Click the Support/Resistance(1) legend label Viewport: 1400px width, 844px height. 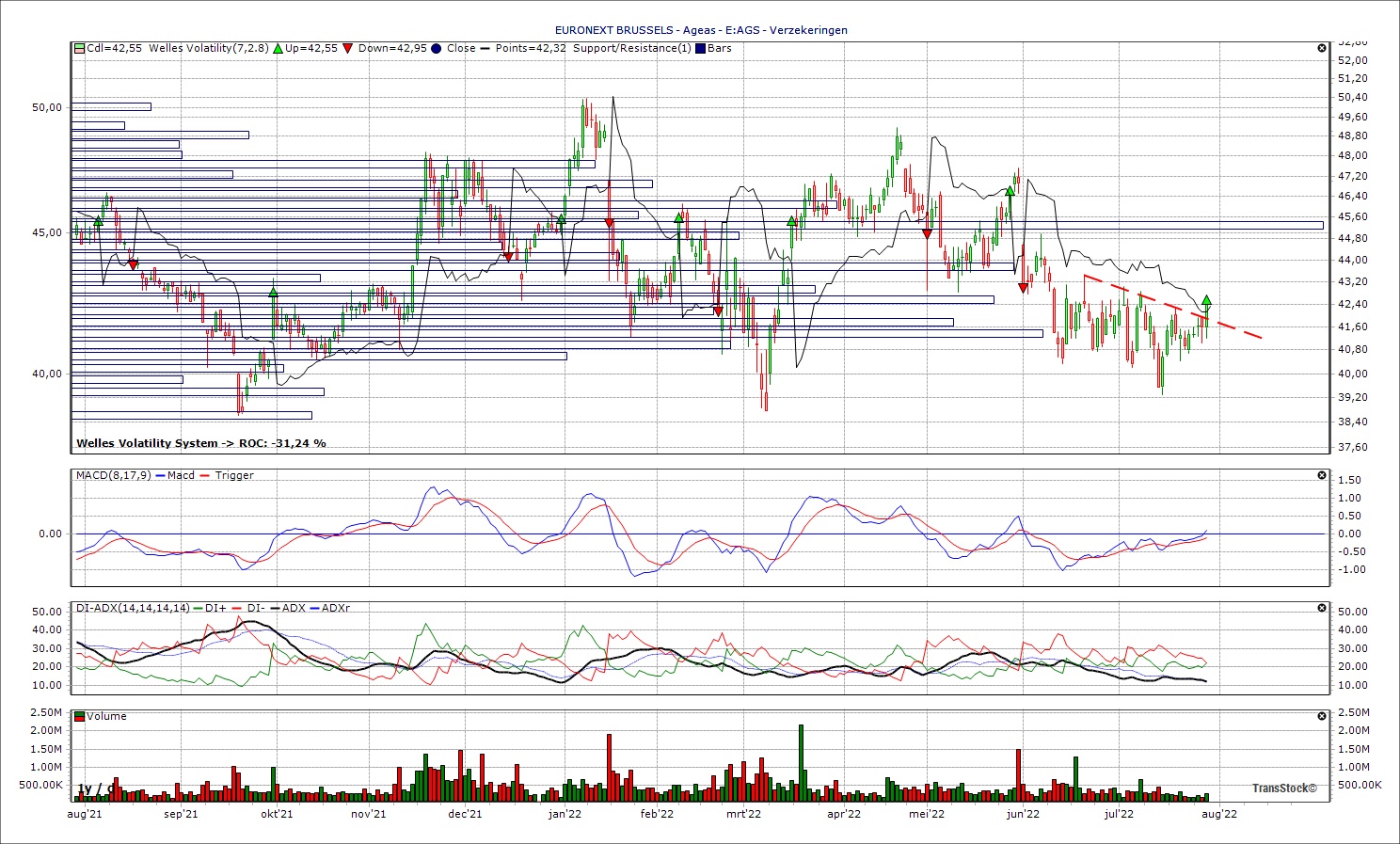tap(632, 48)
